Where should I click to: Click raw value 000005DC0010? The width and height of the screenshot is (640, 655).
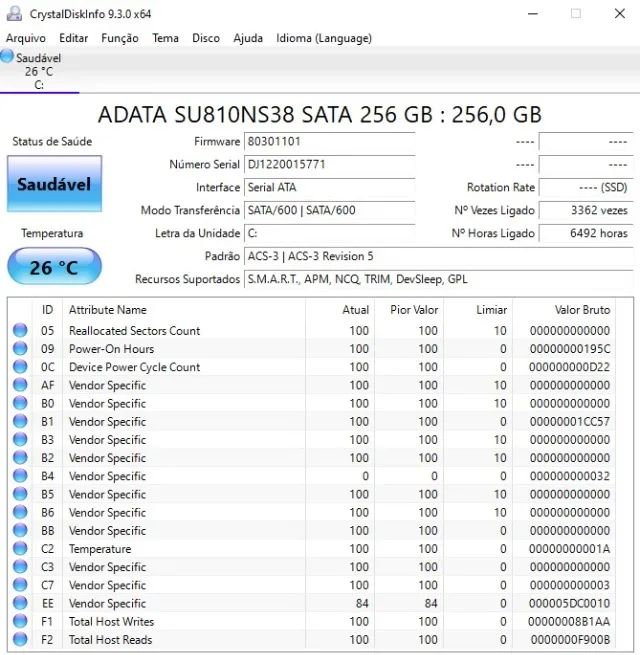(569, 603)
